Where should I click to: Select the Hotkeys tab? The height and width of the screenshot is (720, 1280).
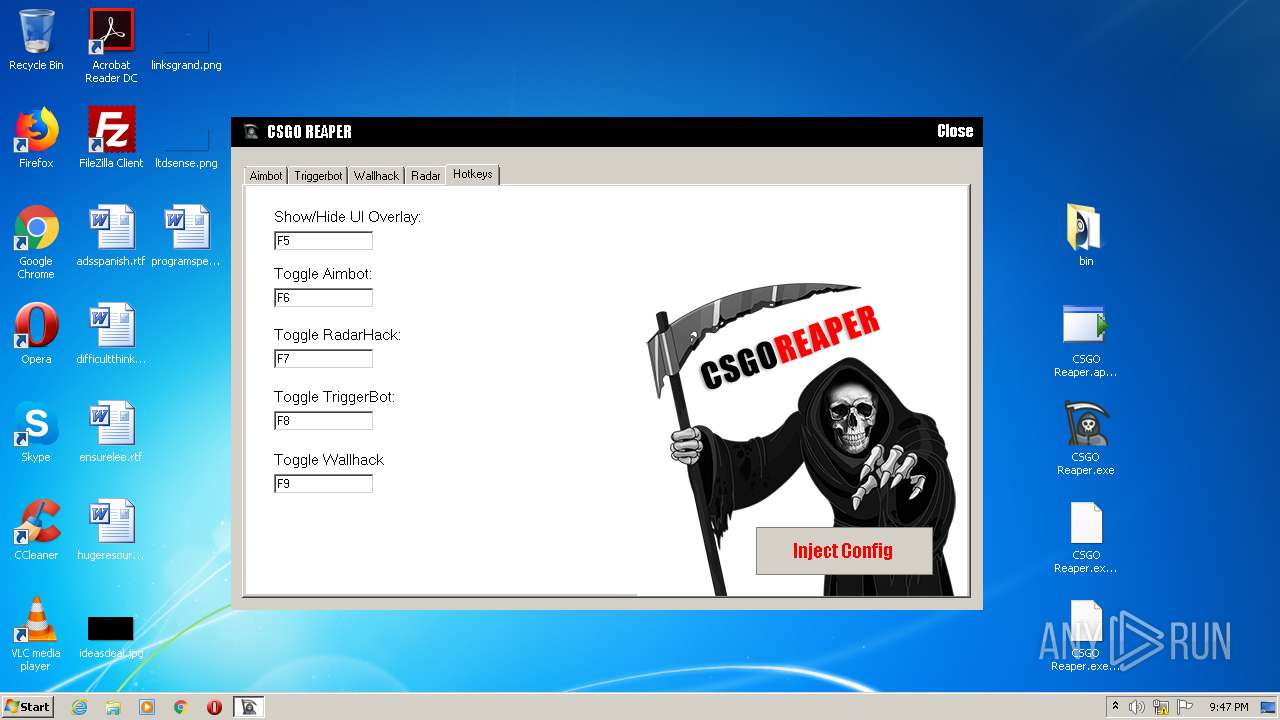click(x=472, y=174)
